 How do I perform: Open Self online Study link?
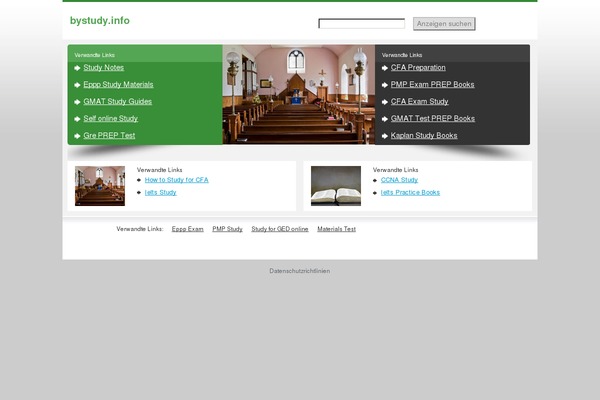point(111,119)
